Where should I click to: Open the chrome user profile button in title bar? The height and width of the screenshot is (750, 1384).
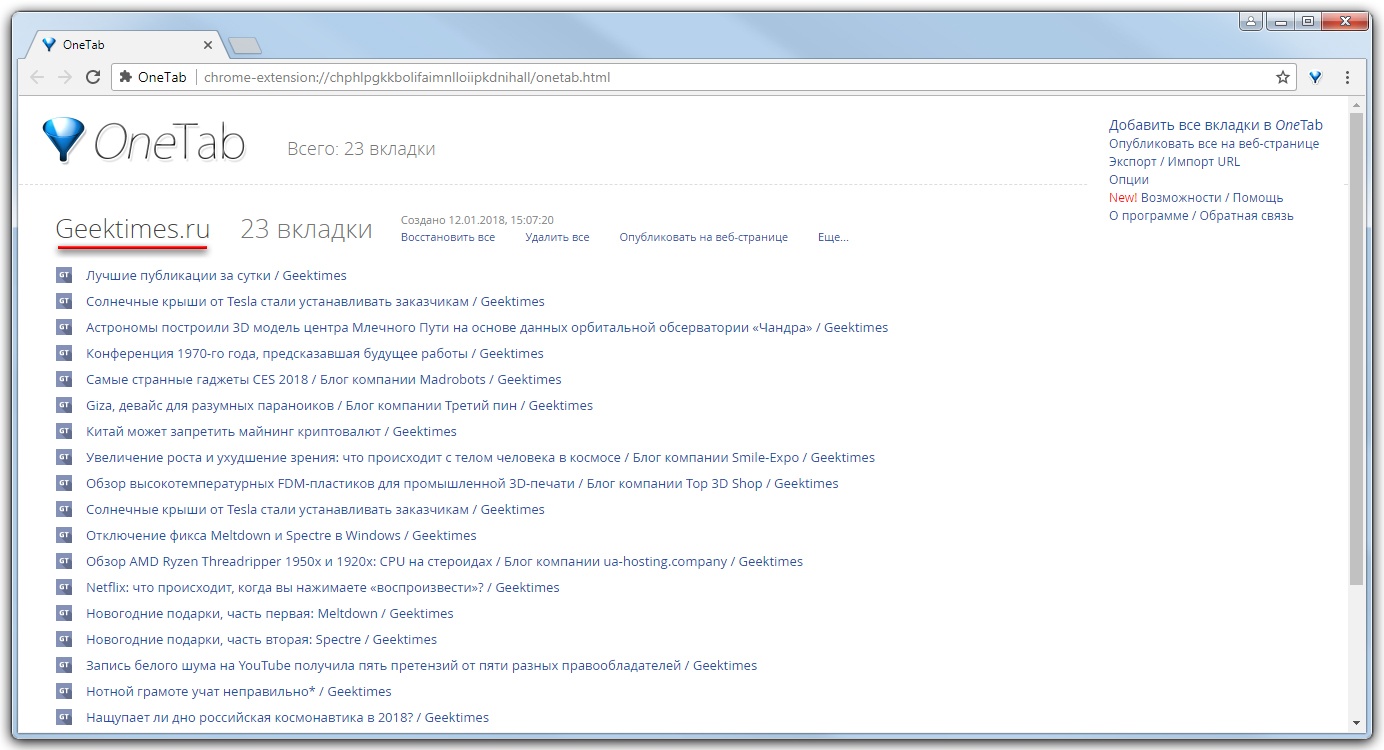1252,20
